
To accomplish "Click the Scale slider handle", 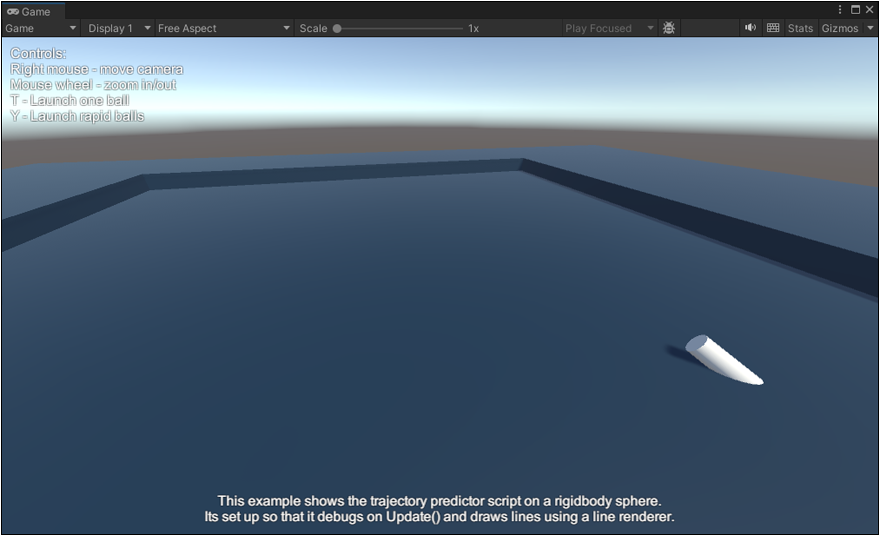I will coord(337,28).
